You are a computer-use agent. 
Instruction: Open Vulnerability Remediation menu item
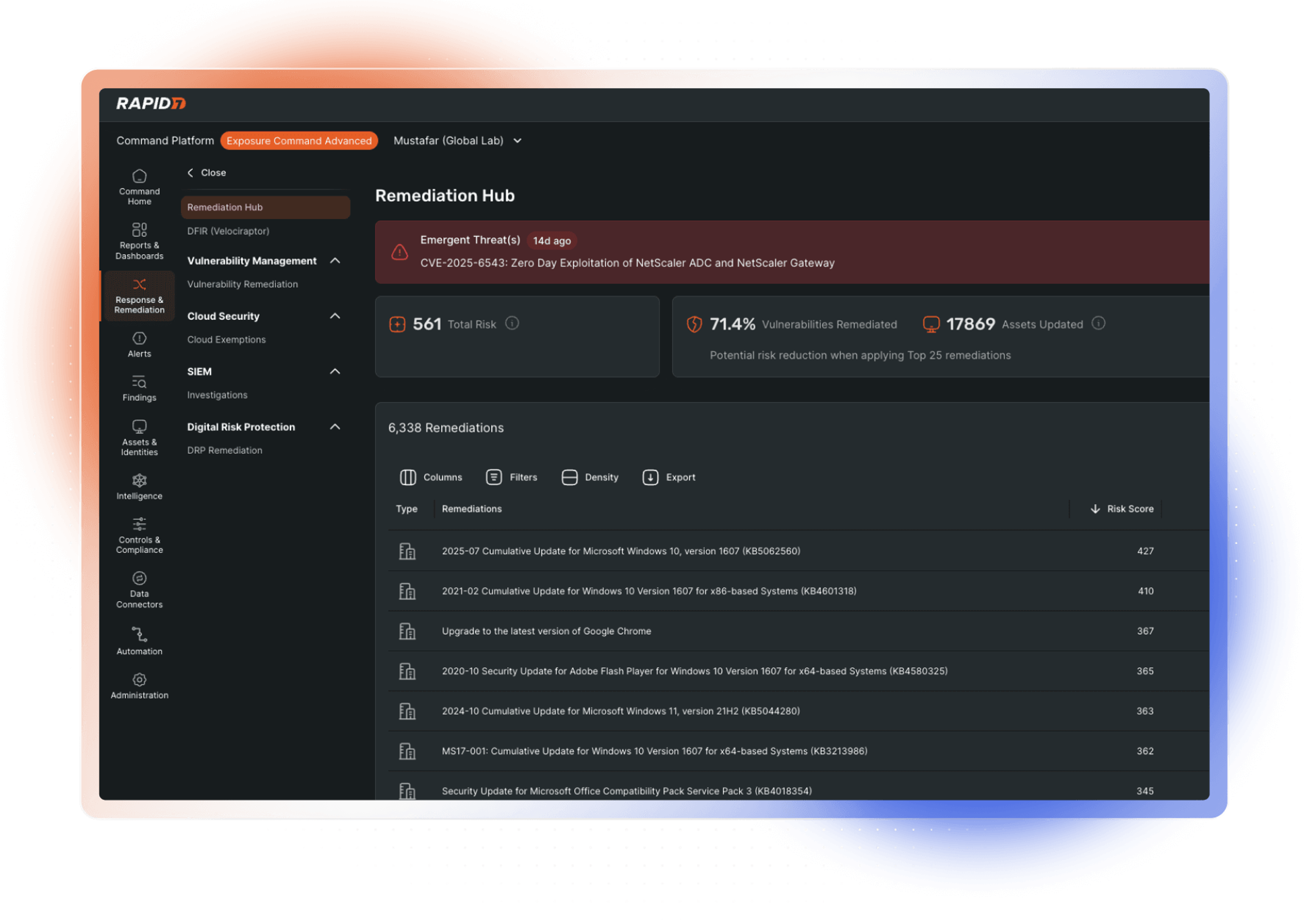click(242, 284)
